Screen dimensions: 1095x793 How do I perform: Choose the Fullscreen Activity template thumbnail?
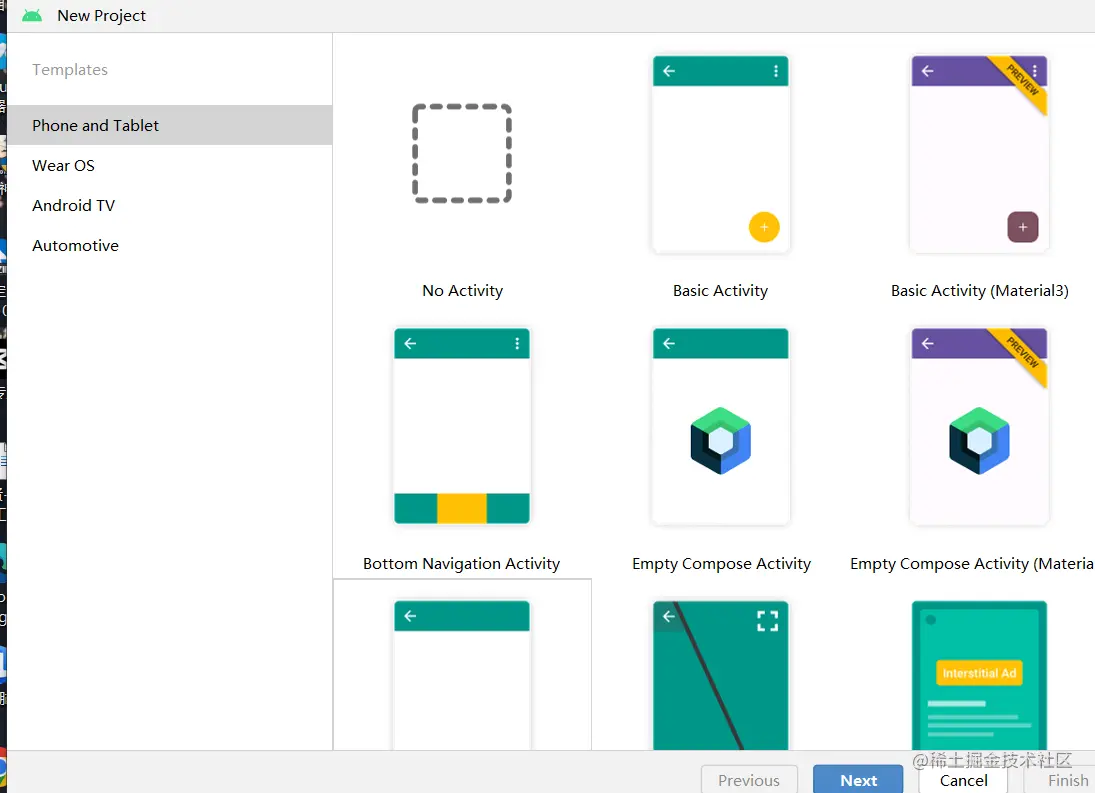pos(721,674)
